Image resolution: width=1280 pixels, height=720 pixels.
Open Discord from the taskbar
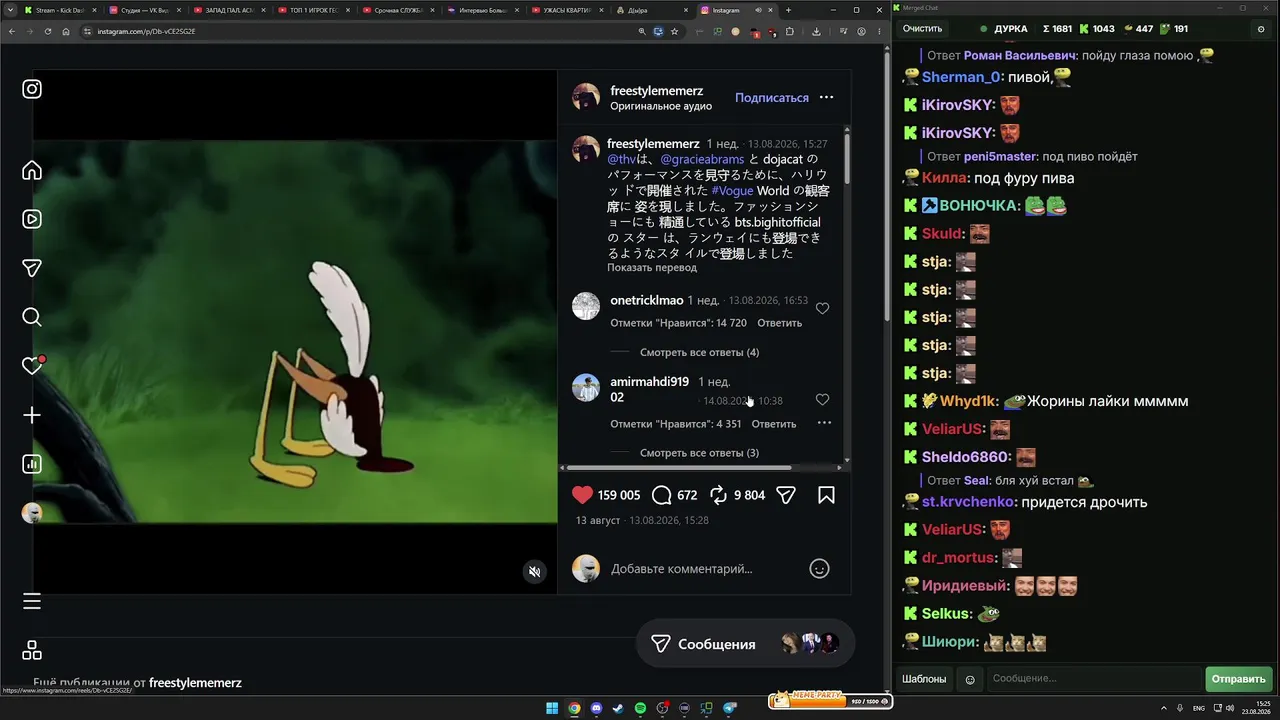(596, 708)
